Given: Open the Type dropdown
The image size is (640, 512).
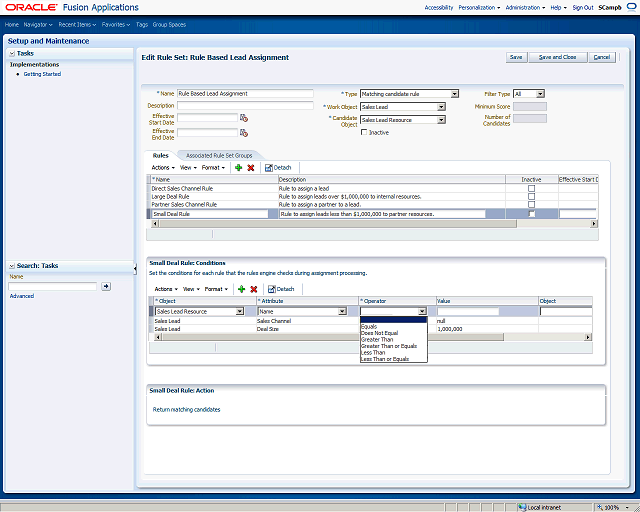Looking at the screenshot, I should (x=455, y=94).
